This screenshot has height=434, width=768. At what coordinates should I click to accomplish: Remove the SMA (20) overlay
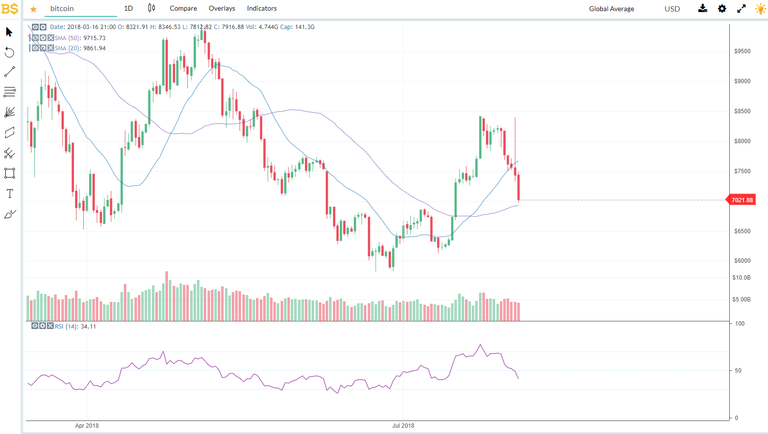(50, 48)
